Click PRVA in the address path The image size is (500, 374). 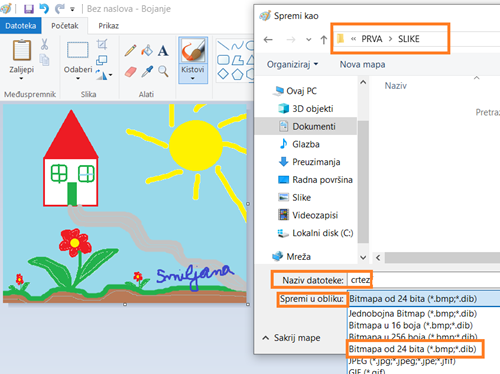372,39
